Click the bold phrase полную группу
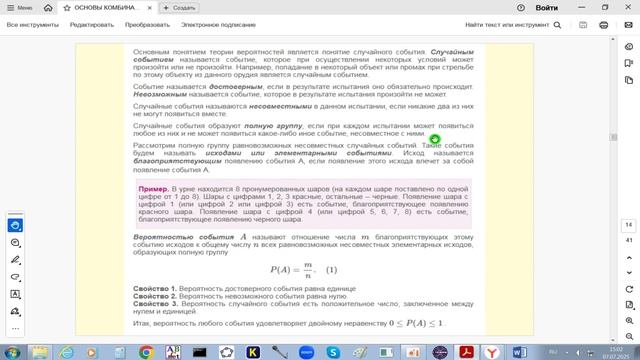The width and height of the screenshot is (640, 360). click(273, 126)
